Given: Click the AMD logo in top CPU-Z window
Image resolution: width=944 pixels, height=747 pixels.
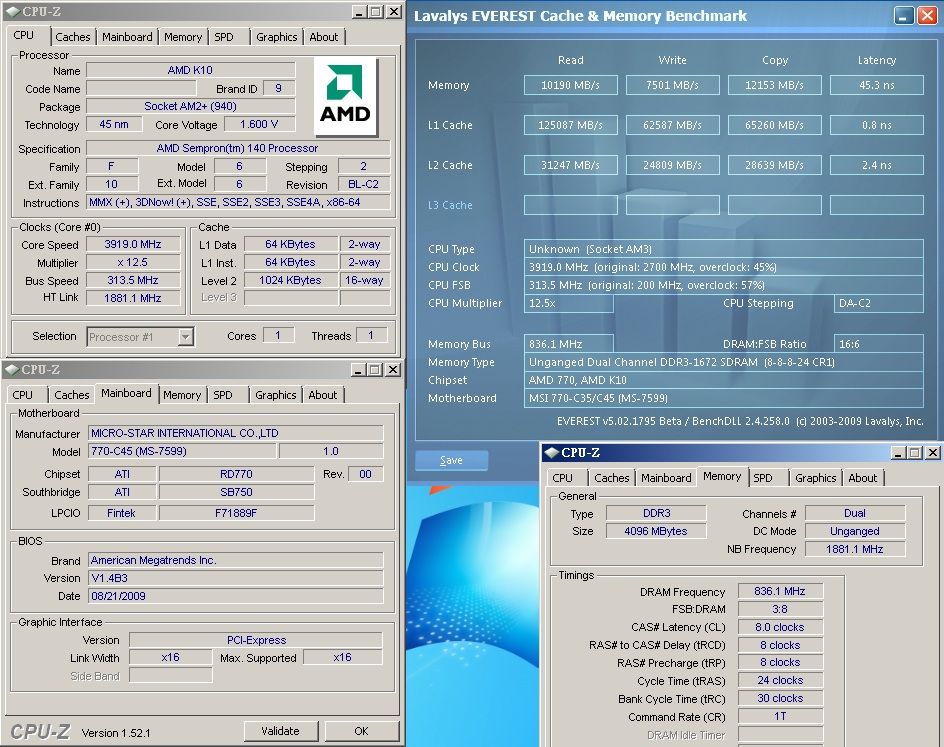Looking at the screenshot, I should tap(345, 96).
